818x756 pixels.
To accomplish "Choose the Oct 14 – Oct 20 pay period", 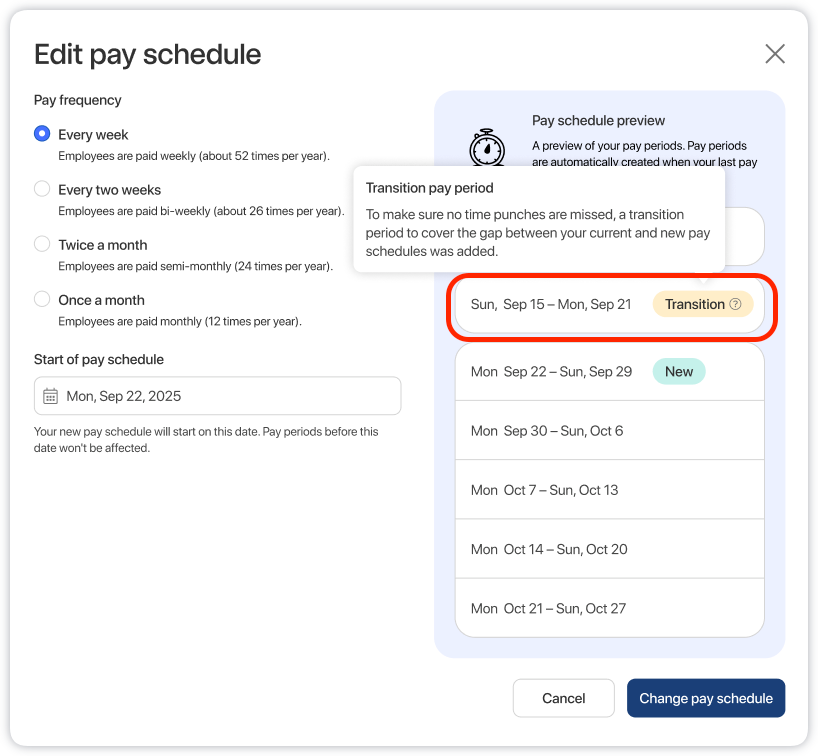I will (x=549, y=549).
